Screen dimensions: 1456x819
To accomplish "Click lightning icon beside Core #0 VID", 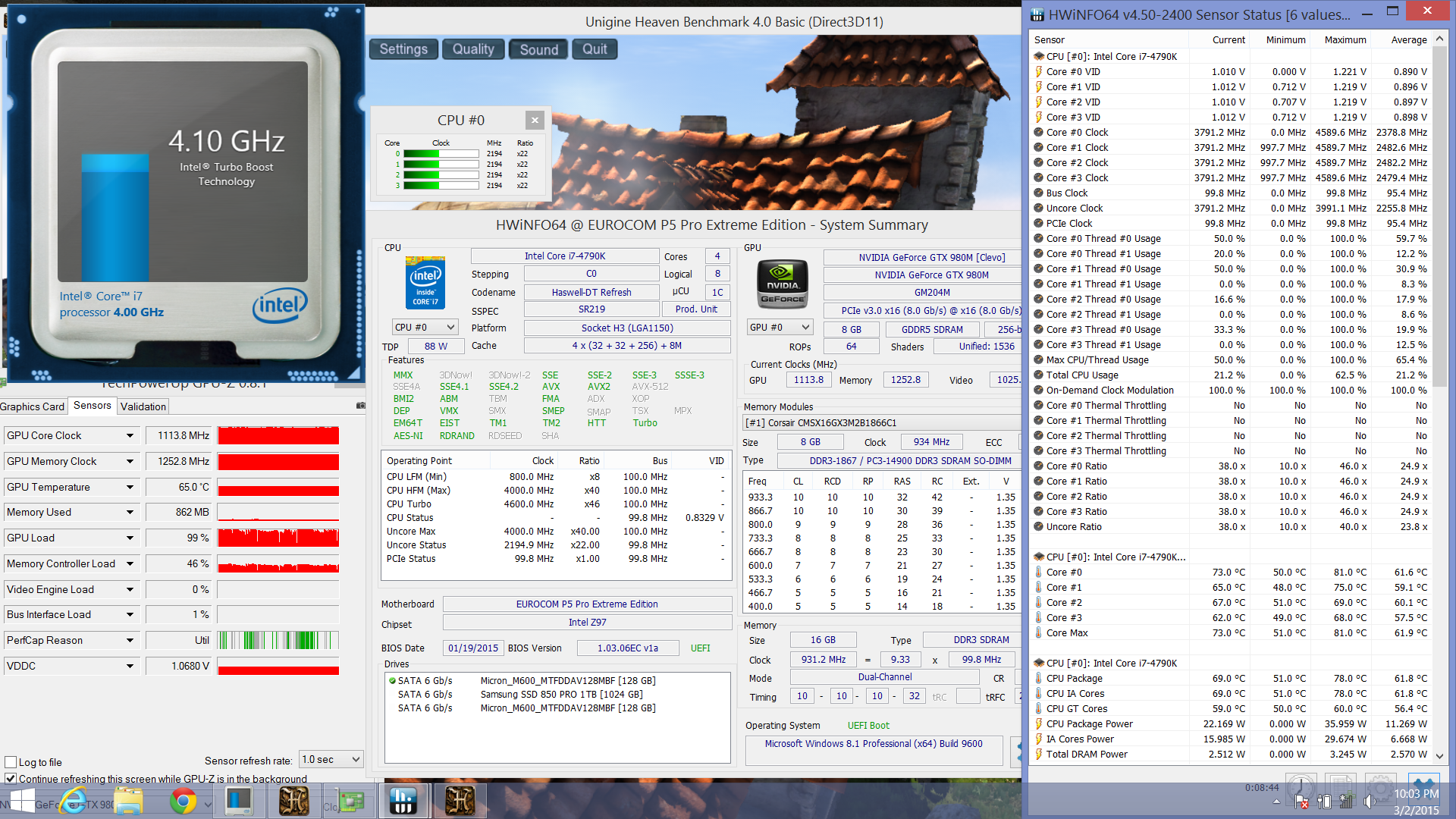I will (x=1039, y=71).
